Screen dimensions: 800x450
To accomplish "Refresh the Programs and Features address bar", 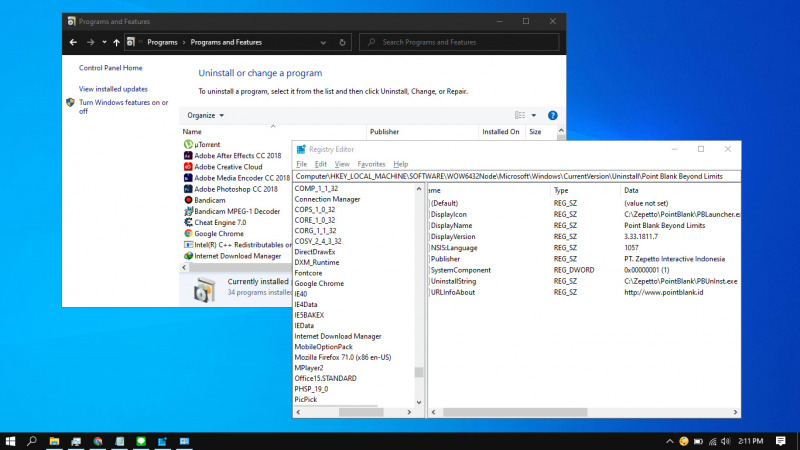I will click(342, 42).
